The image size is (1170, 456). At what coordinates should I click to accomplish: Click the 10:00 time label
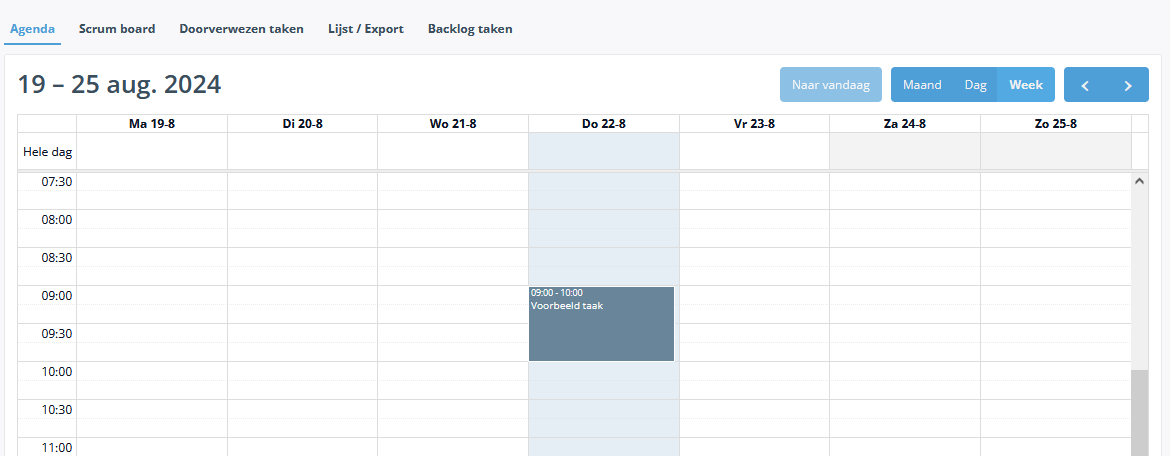click(58, 372)
